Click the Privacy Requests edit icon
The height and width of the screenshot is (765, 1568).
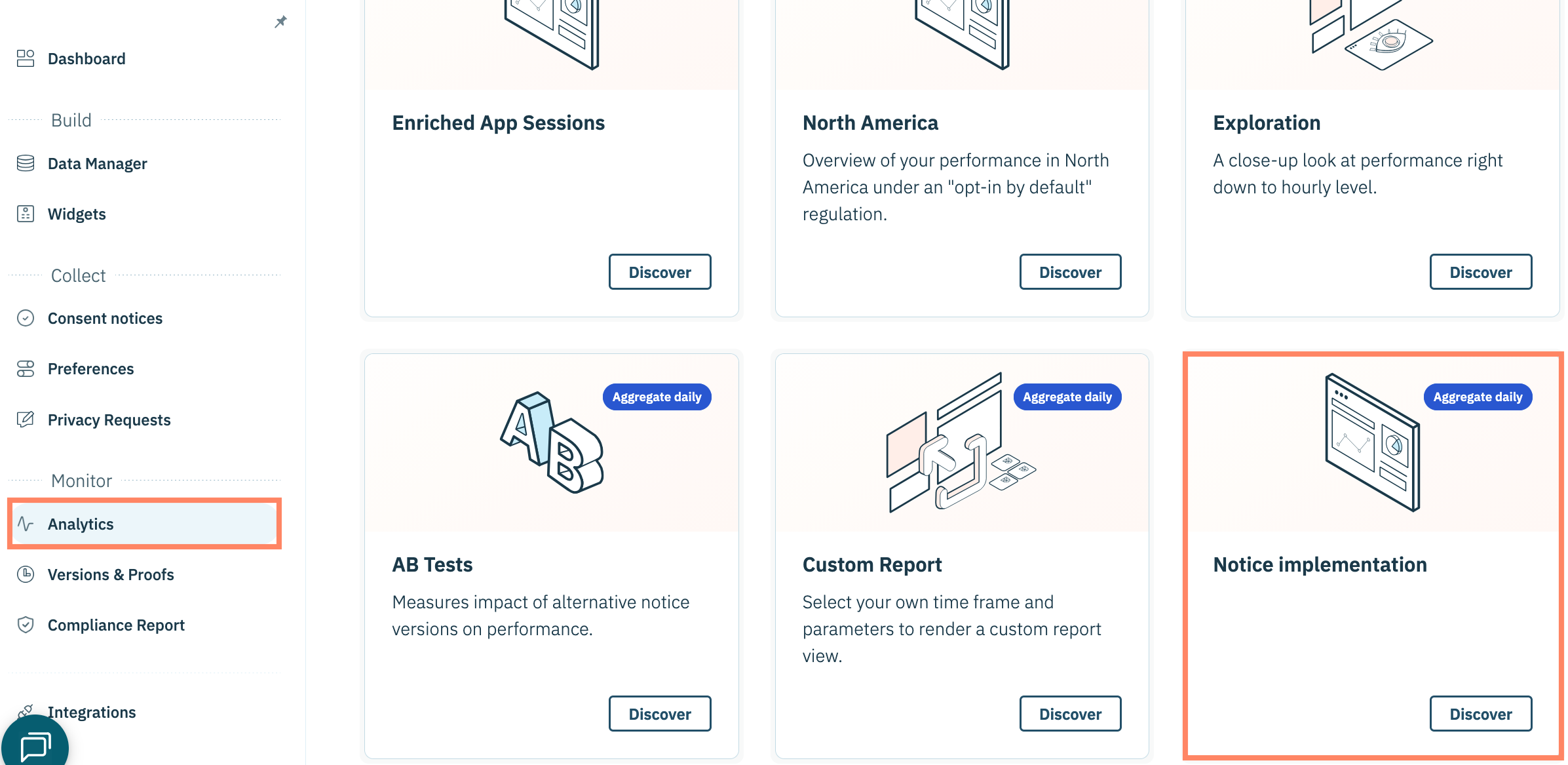coord(26,420)
